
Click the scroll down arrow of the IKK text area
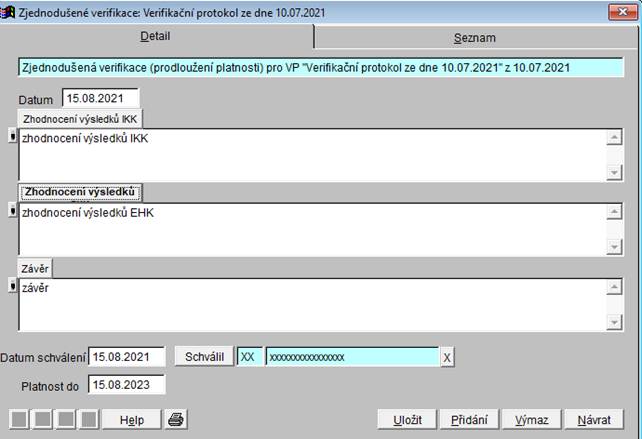click(614, 172)
